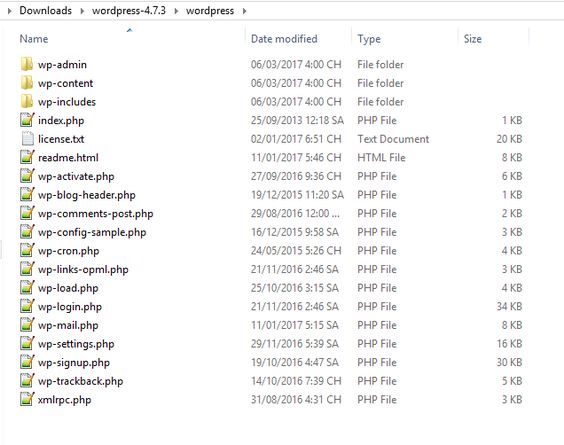564x445 pixels.
Task: Click the wordpress breadcrumb segment
Action: point(210,11)
